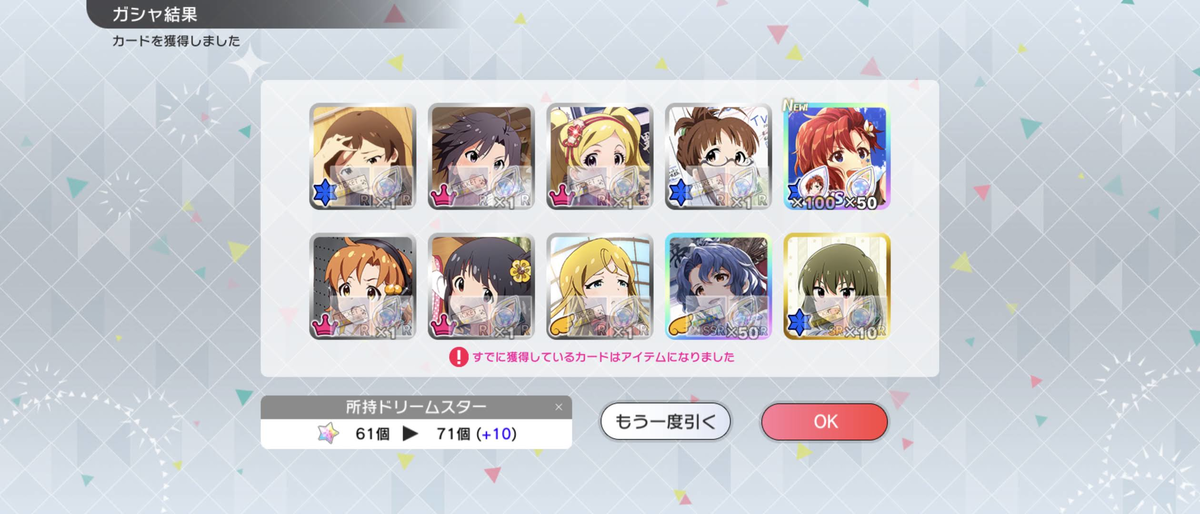Select the New red-haired idol card
The height and width of the screenshot is (514, 1200).
(x=837, y=156)
